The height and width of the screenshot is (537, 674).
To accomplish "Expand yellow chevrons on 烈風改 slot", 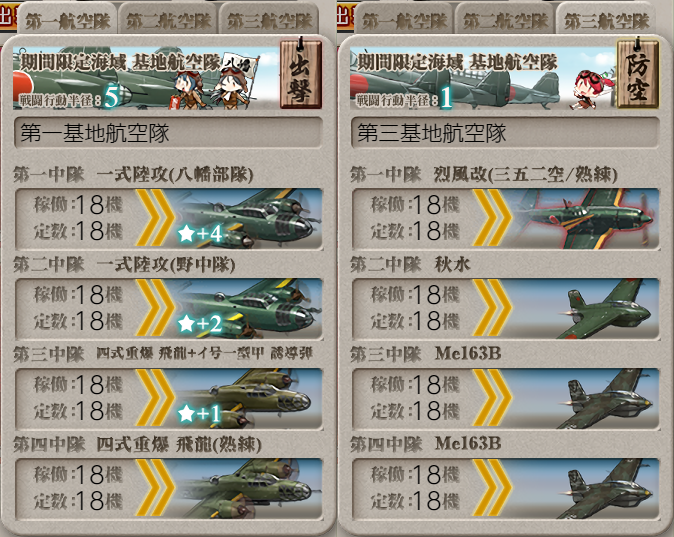I will click(x=492, y=218).
